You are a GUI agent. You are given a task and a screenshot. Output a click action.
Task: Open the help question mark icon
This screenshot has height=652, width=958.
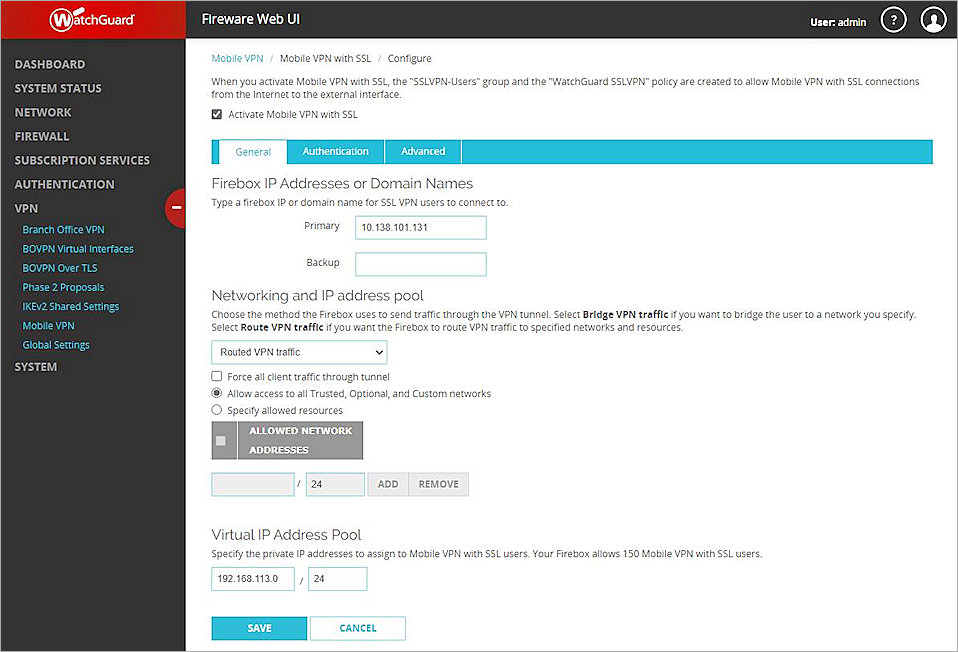pos(893,19)
